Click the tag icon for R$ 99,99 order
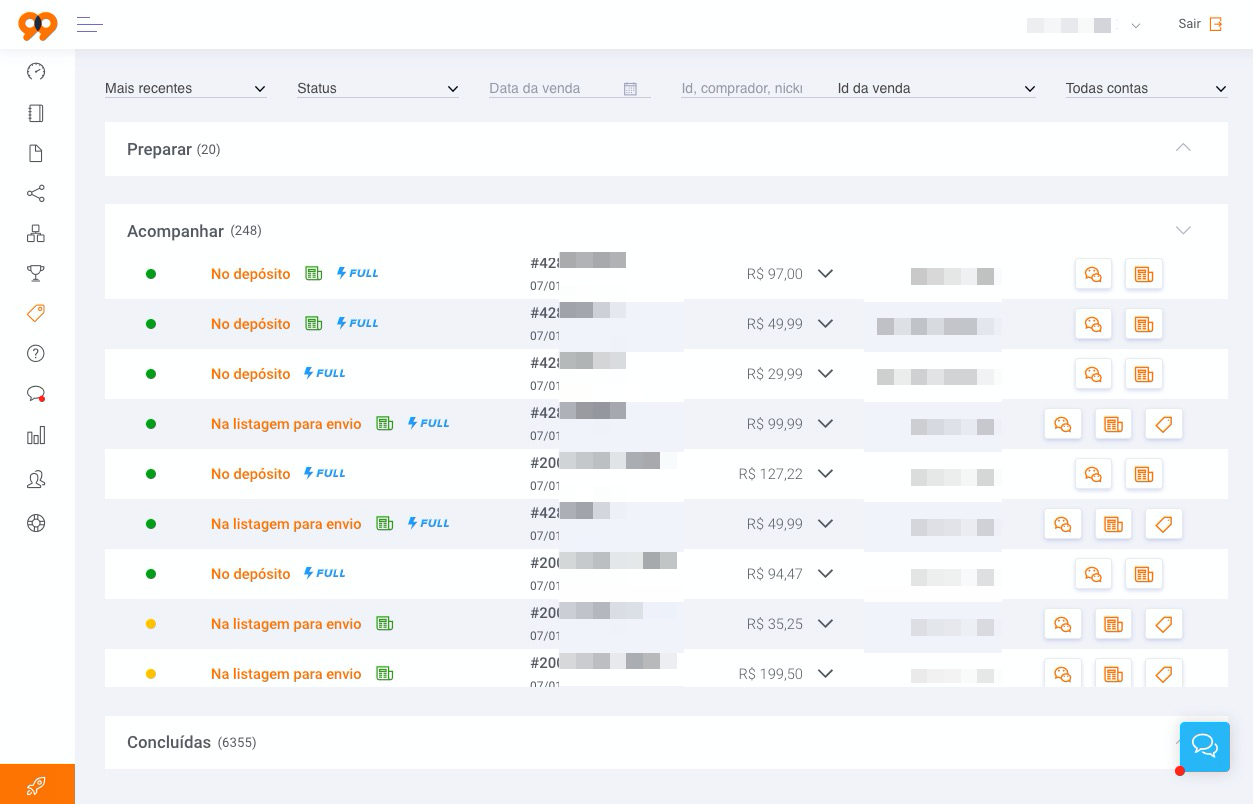The width and height of the screenshot is (1253, 804). tap(1164, 424)
